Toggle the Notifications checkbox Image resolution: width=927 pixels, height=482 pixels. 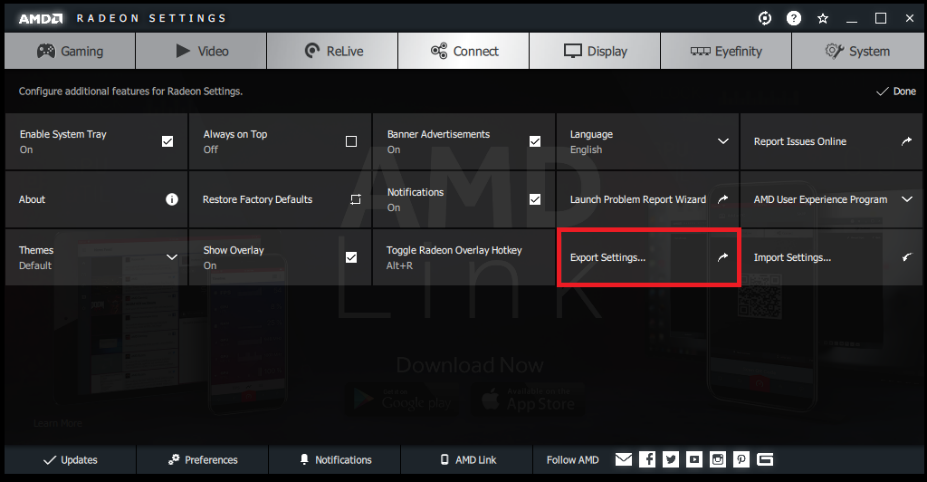(535, 199)
